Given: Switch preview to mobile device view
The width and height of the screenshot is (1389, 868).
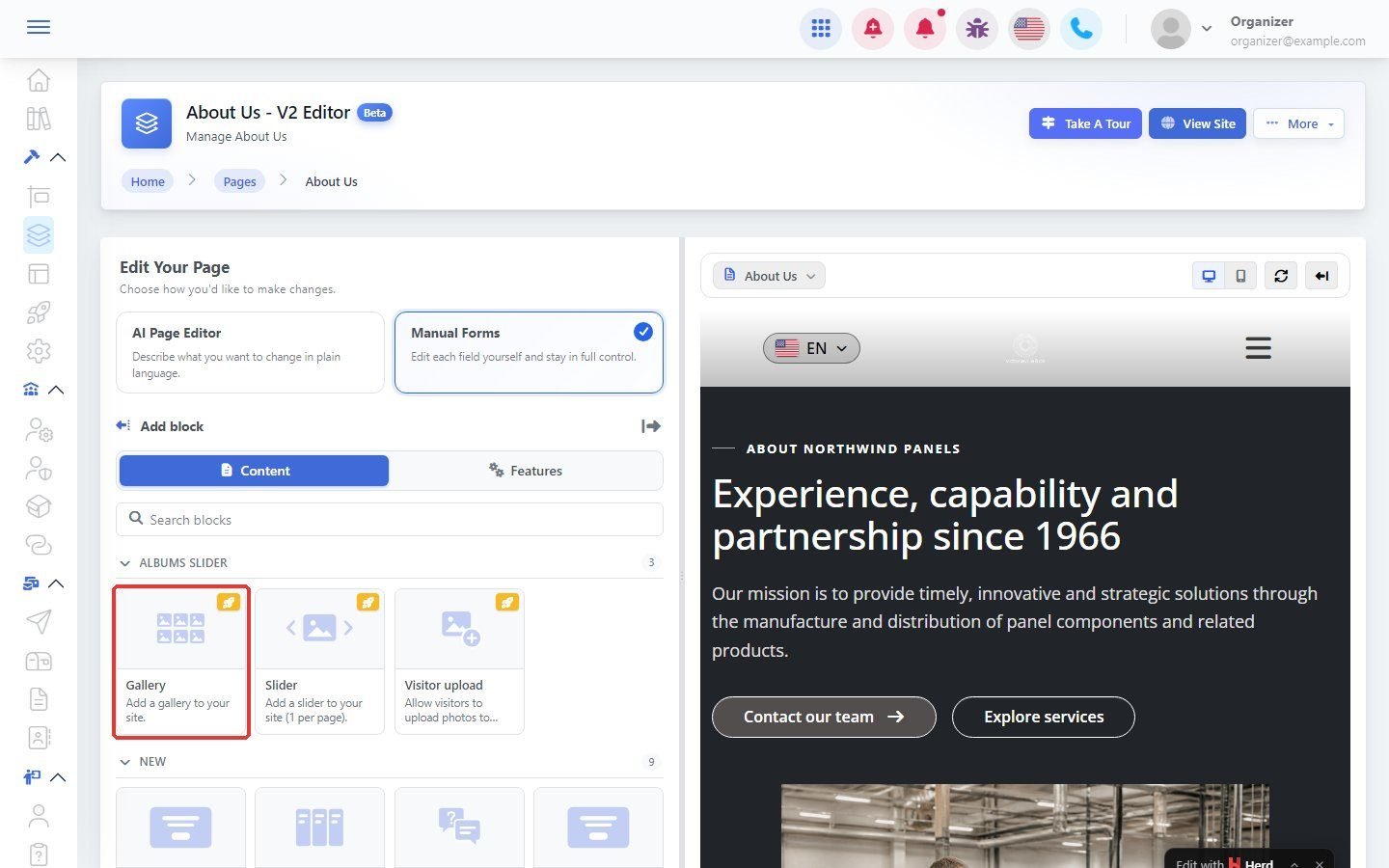Looking at the screenshot, I should tap(1240, 276).
